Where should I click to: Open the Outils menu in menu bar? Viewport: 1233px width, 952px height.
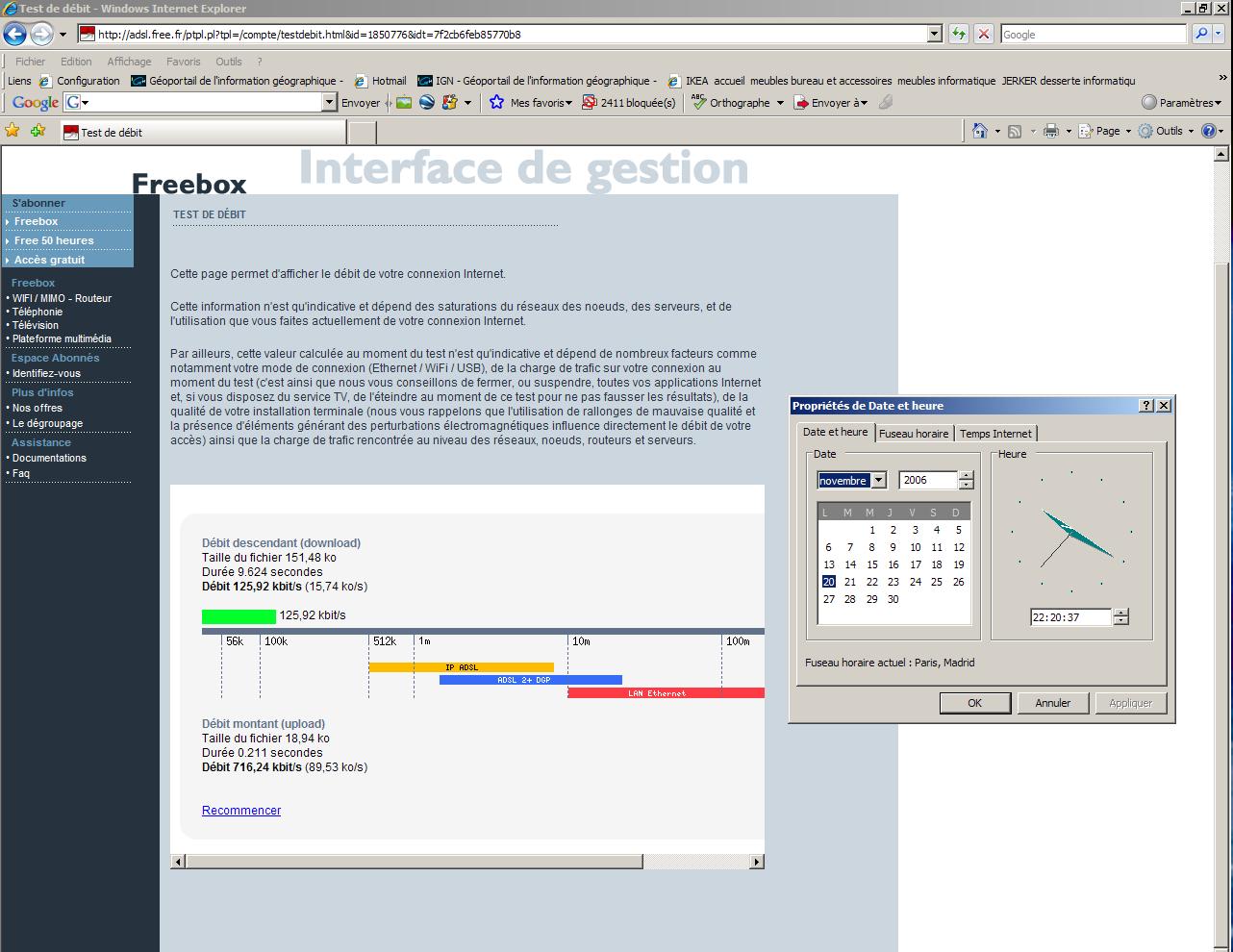pos(229,62)
